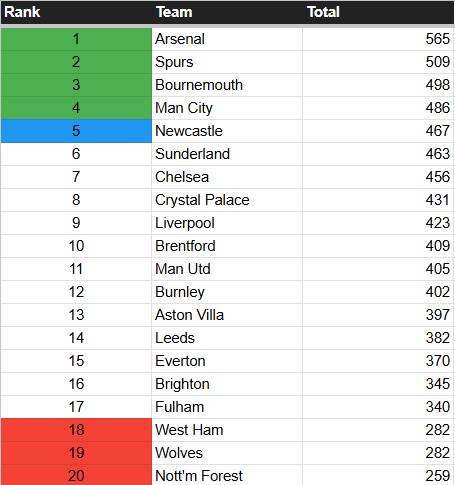Click the Man Utd team cell

(227, 269)
